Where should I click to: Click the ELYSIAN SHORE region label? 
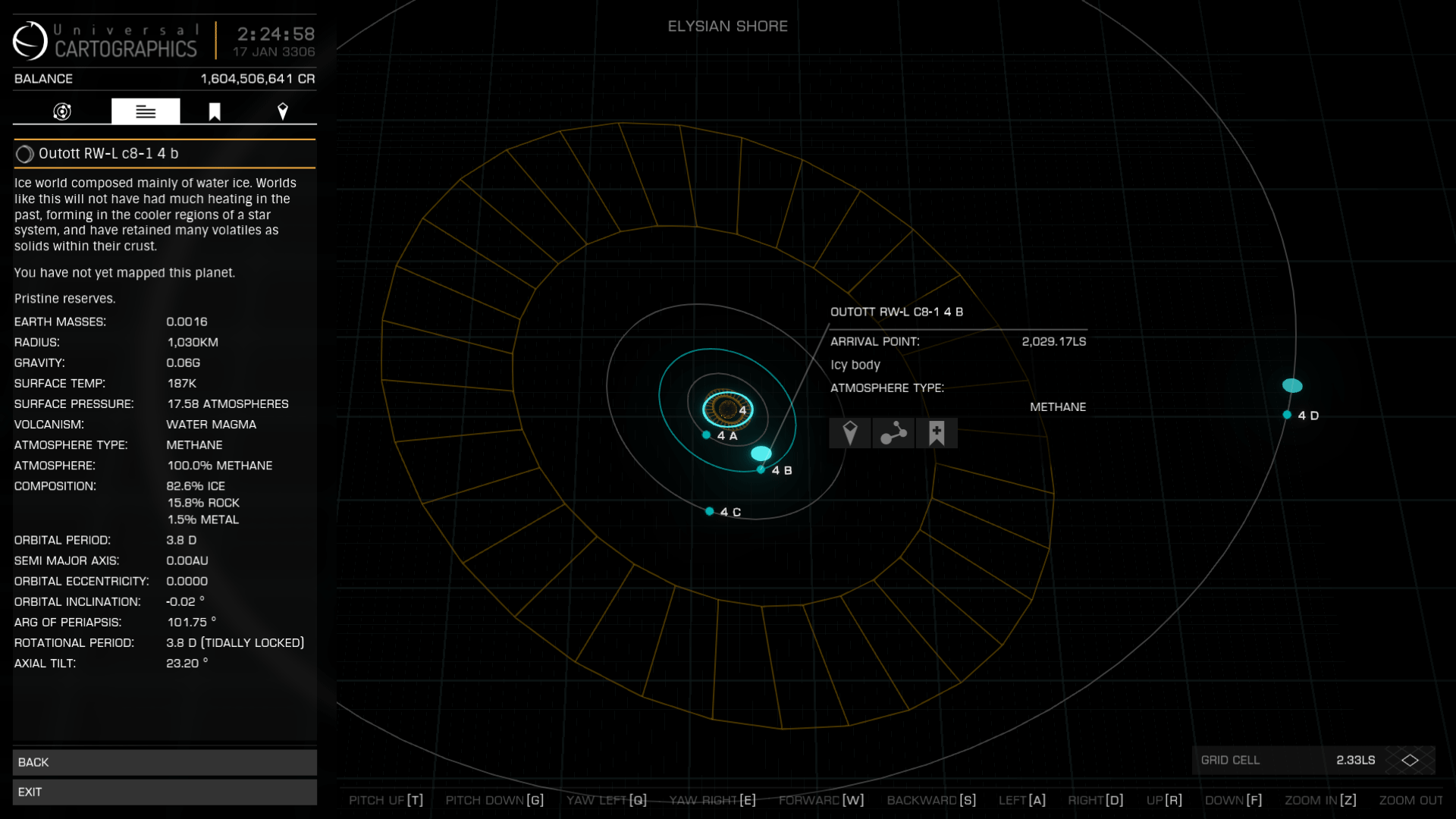728,27
